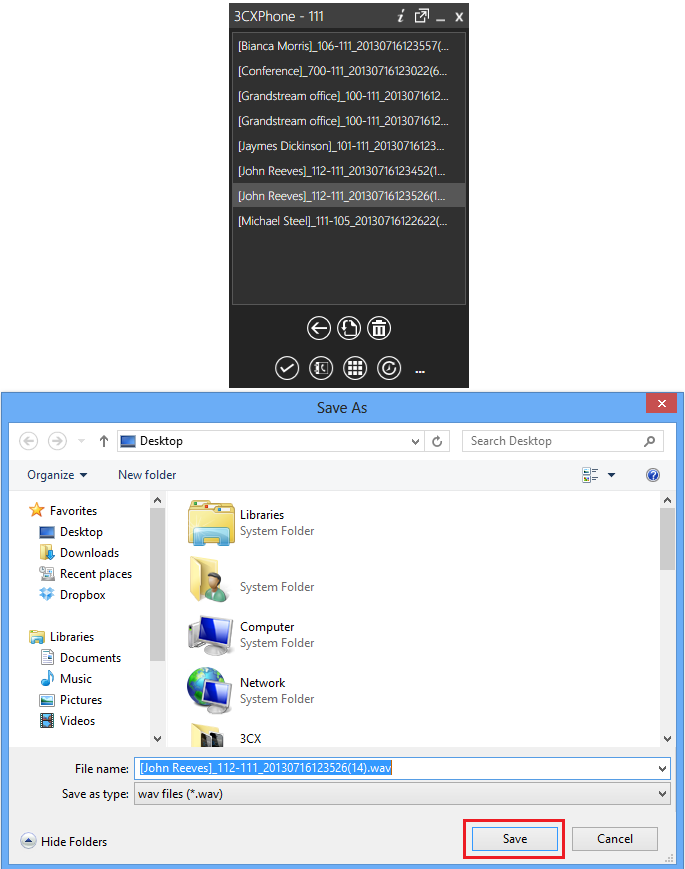Select John Reeves recording ending 123452
The height and width of the screenshot is (869, 685).
[349, 171]
